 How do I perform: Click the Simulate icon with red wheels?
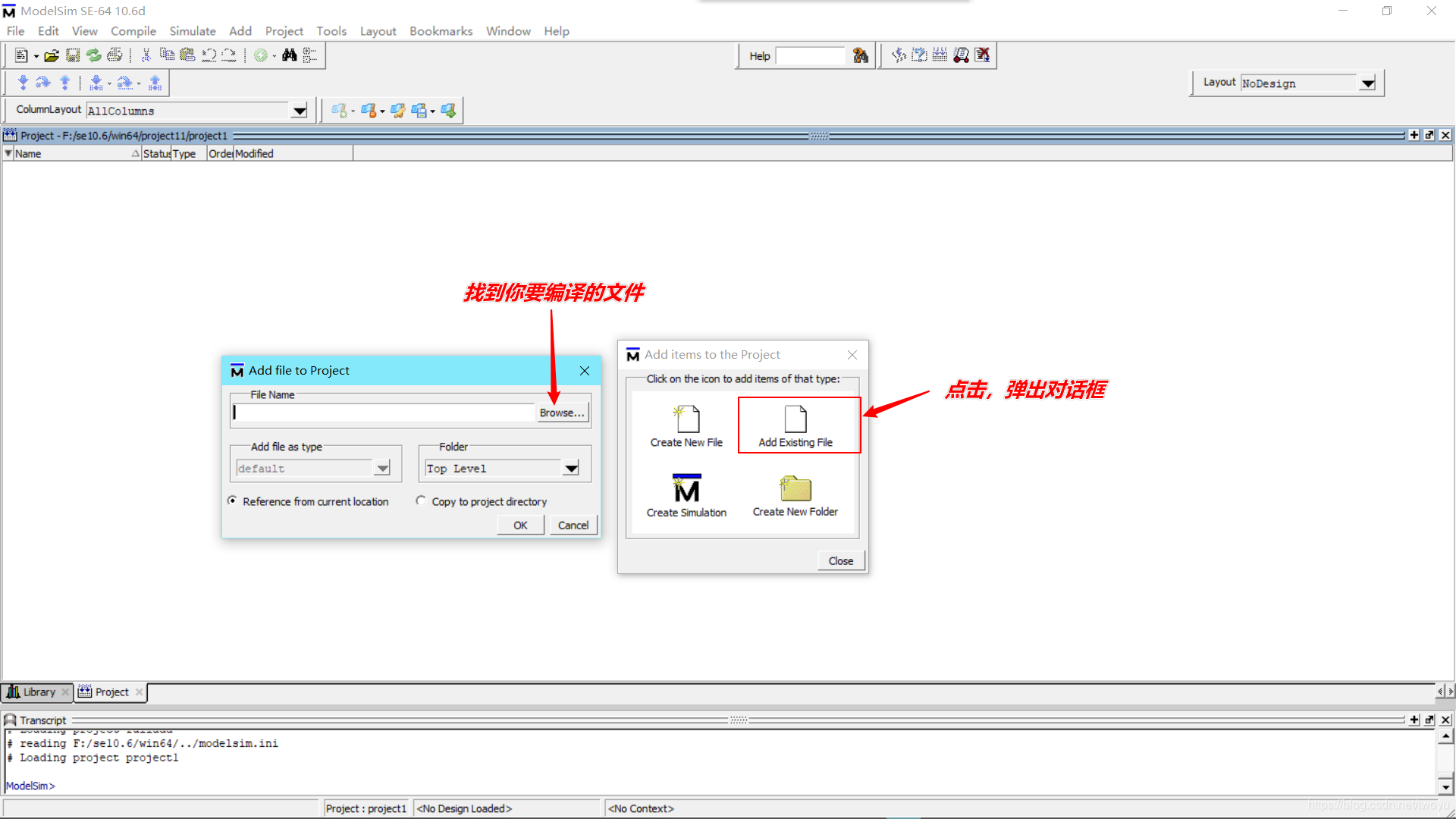pos(961,55)
